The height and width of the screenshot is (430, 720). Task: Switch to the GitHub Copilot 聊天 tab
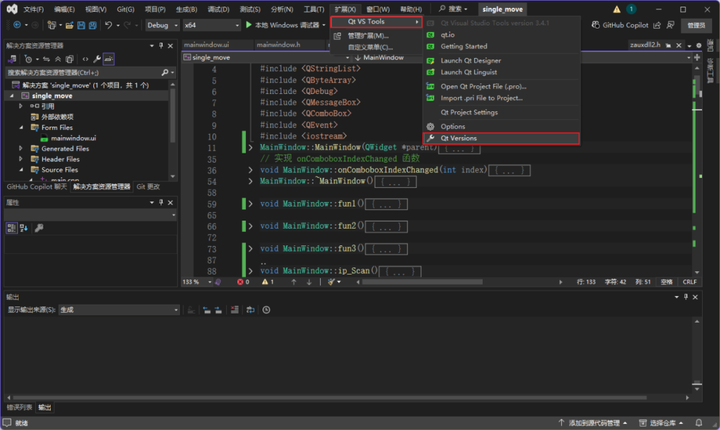click(37, 187)
